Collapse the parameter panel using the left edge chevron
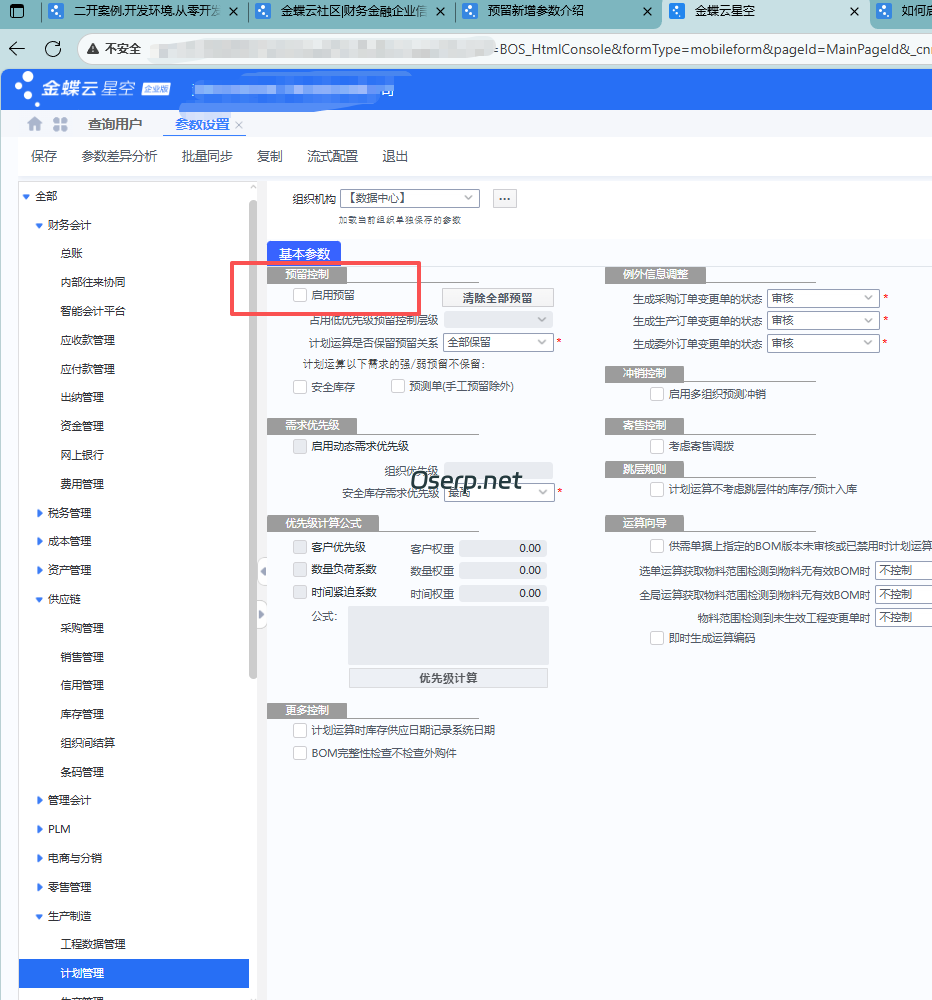Viewport: 932px width, 1000px height. pyautogui.click(x=262, y=570)
